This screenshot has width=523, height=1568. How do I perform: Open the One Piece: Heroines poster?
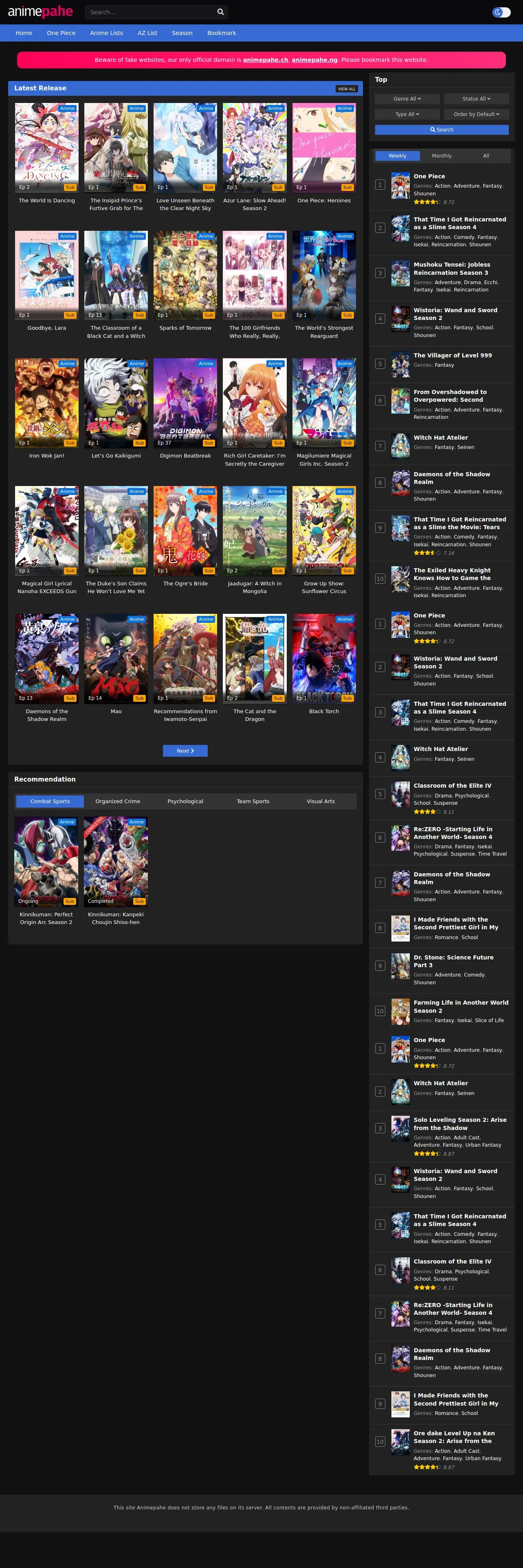click(x=324, y=148)
